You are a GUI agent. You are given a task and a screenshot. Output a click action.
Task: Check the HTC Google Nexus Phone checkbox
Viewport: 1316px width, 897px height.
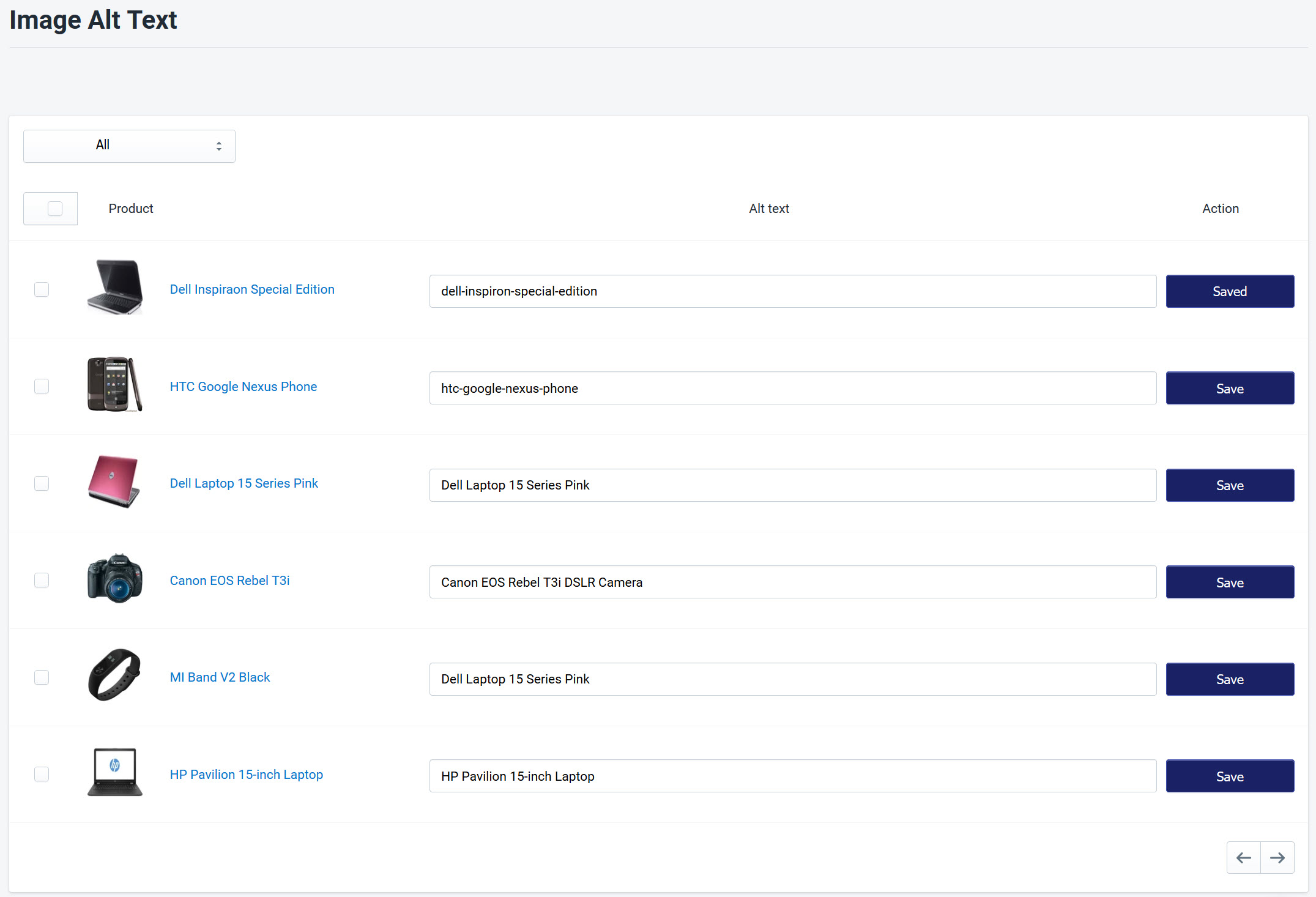coord(42,386)
